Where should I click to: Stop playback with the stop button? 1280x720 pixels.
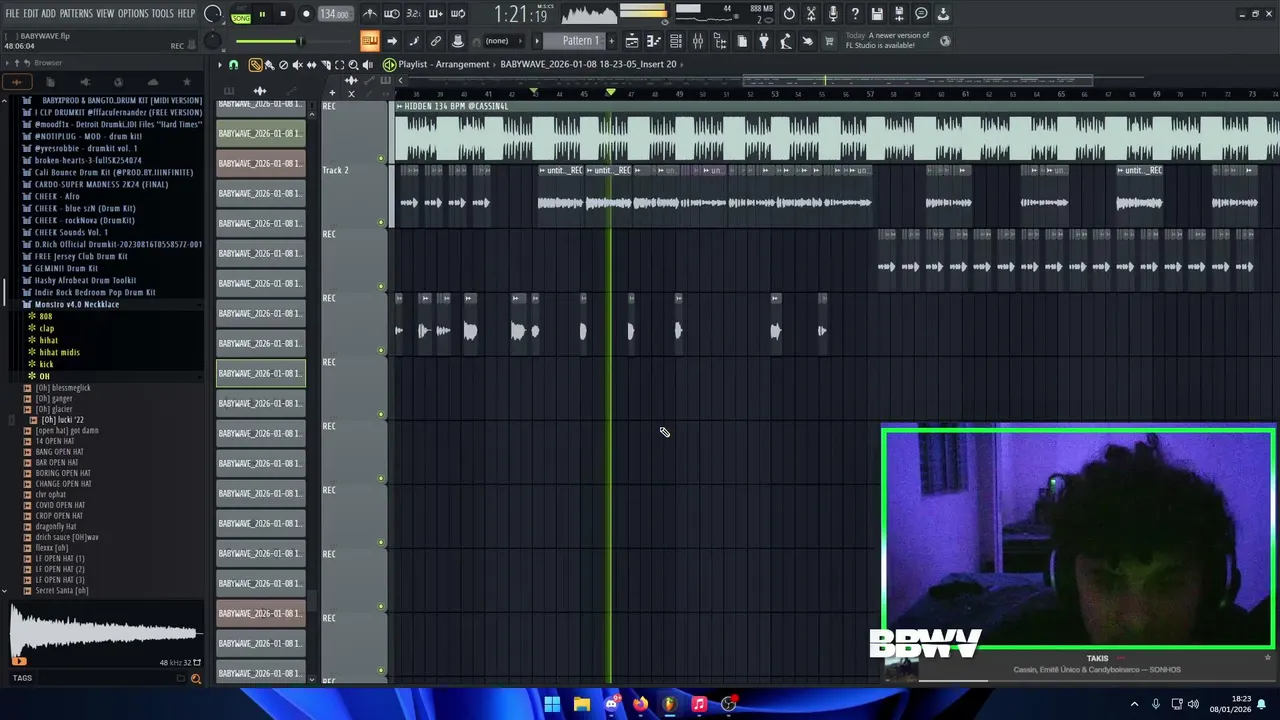click(284, 14)
